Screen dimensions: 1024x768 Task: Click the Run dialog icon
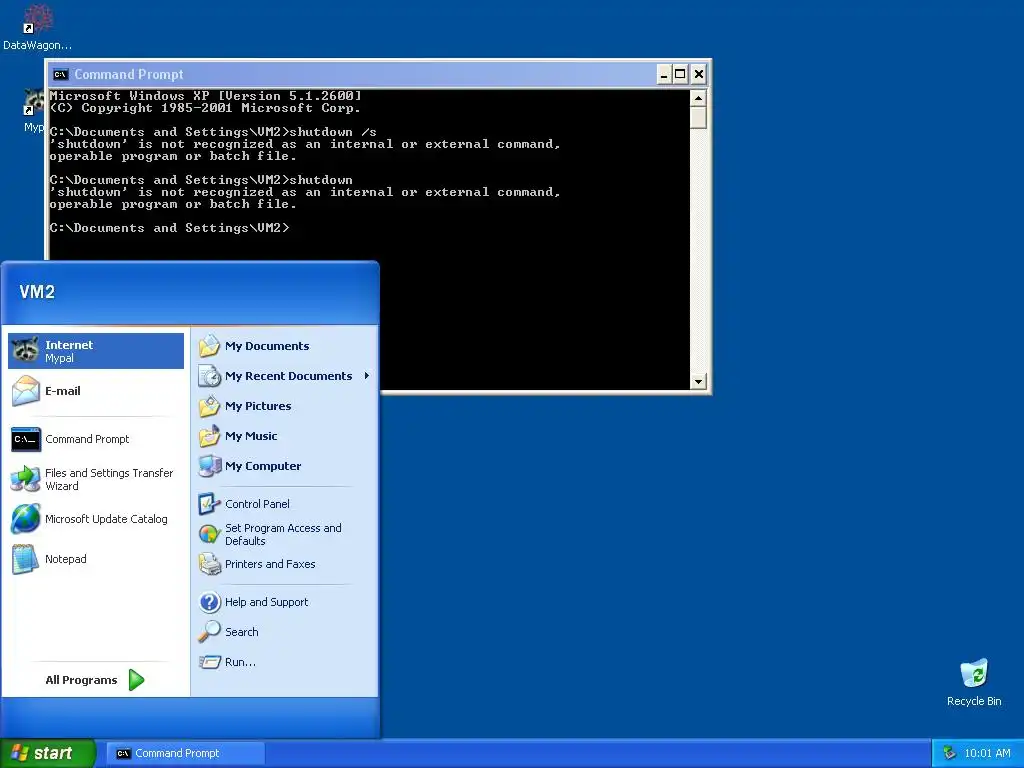tap(210, 662)
